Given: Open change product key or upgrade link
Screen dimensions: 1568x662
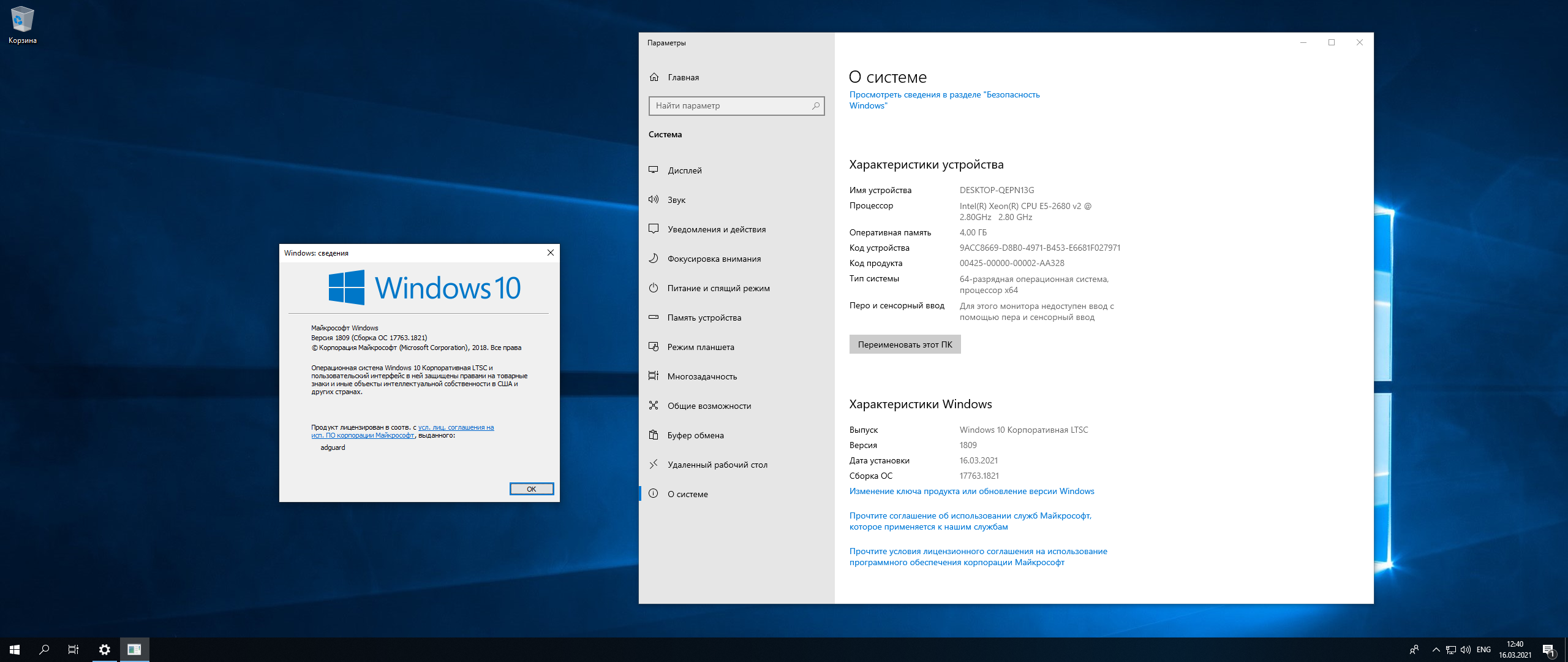Looking at the screenshot, I should [x=971, y=491].
